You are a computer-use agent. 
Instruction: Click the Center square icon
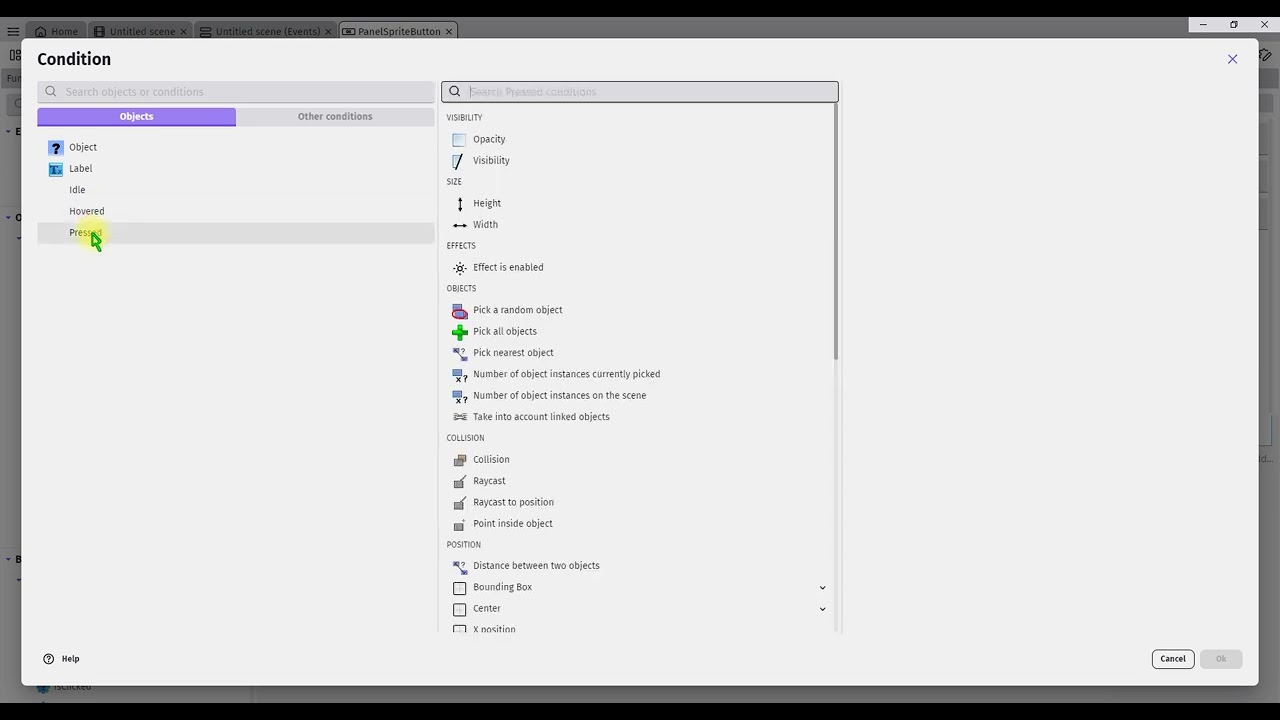(x=459, y=609)
